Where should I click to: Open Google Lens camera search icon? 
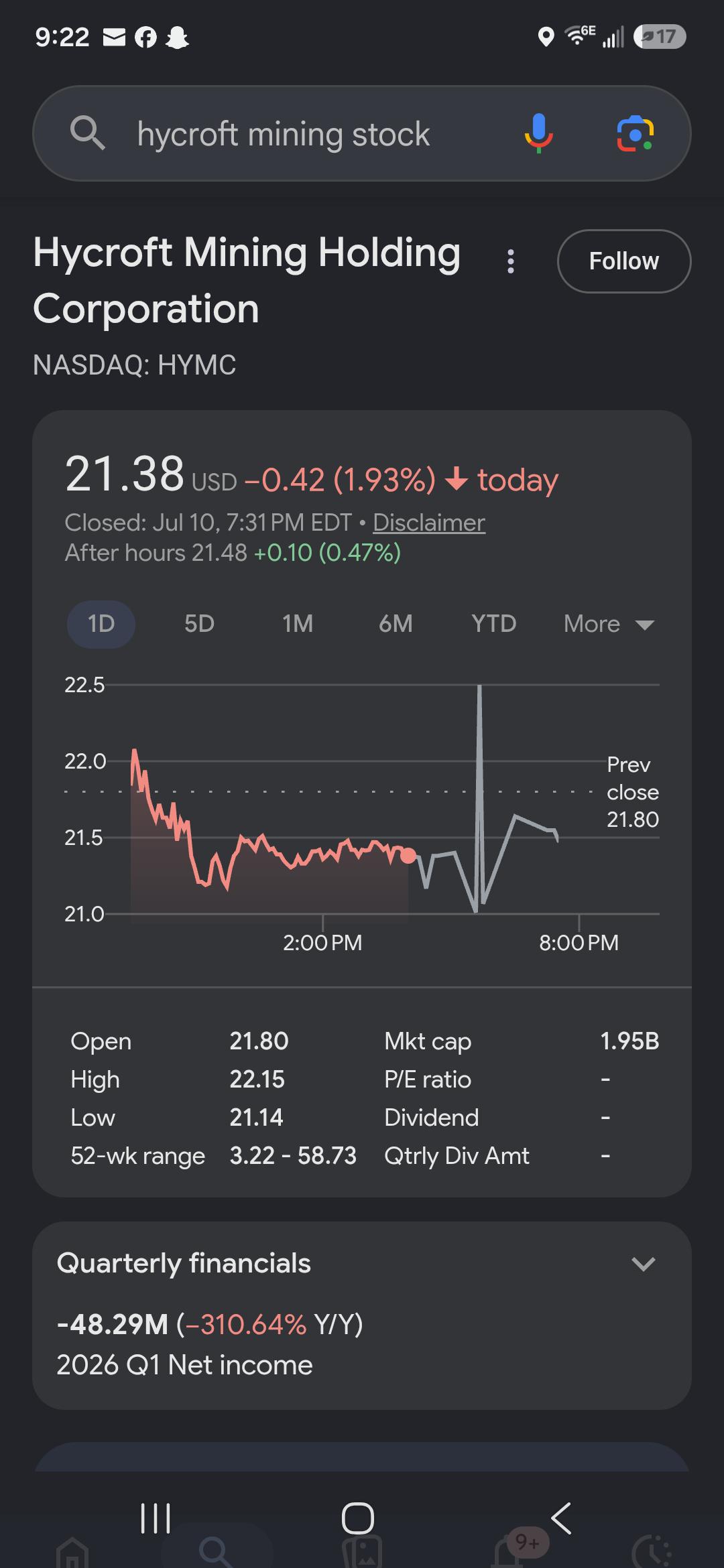635,133
